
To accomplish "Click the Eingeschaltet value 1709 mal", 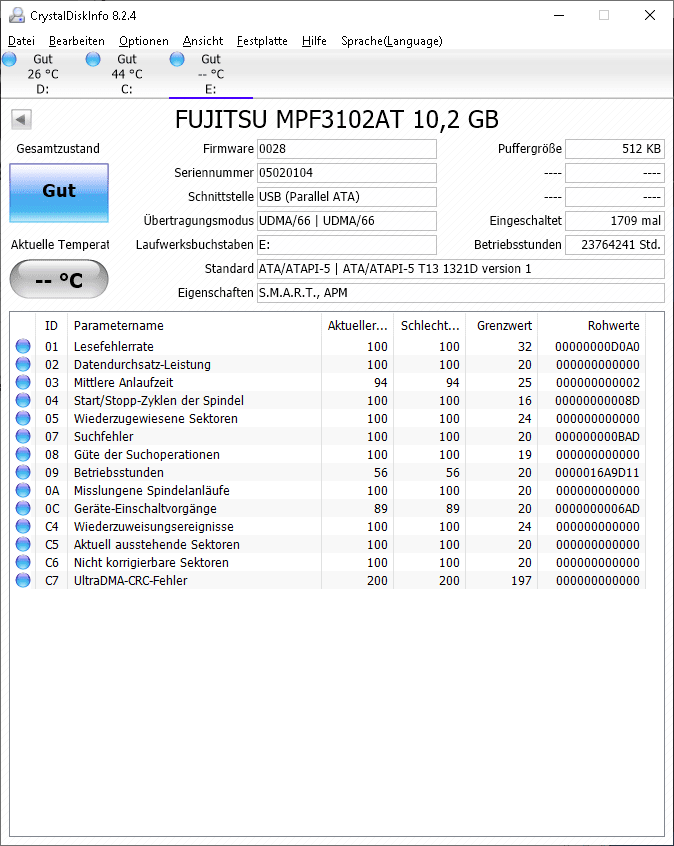I will coord(615,221).
